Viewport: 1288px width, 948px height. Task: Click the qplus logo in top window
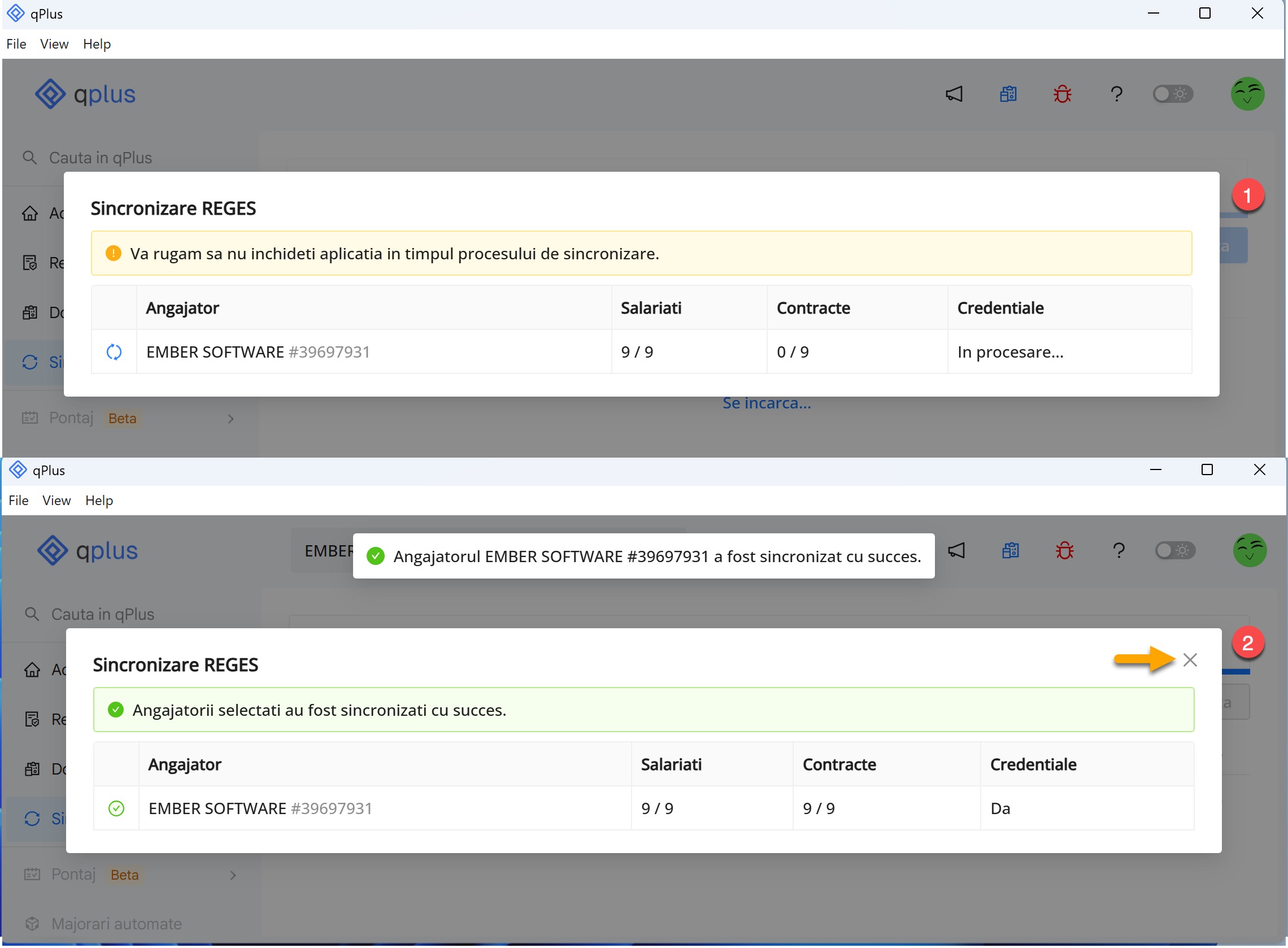(x=85, y=94)
